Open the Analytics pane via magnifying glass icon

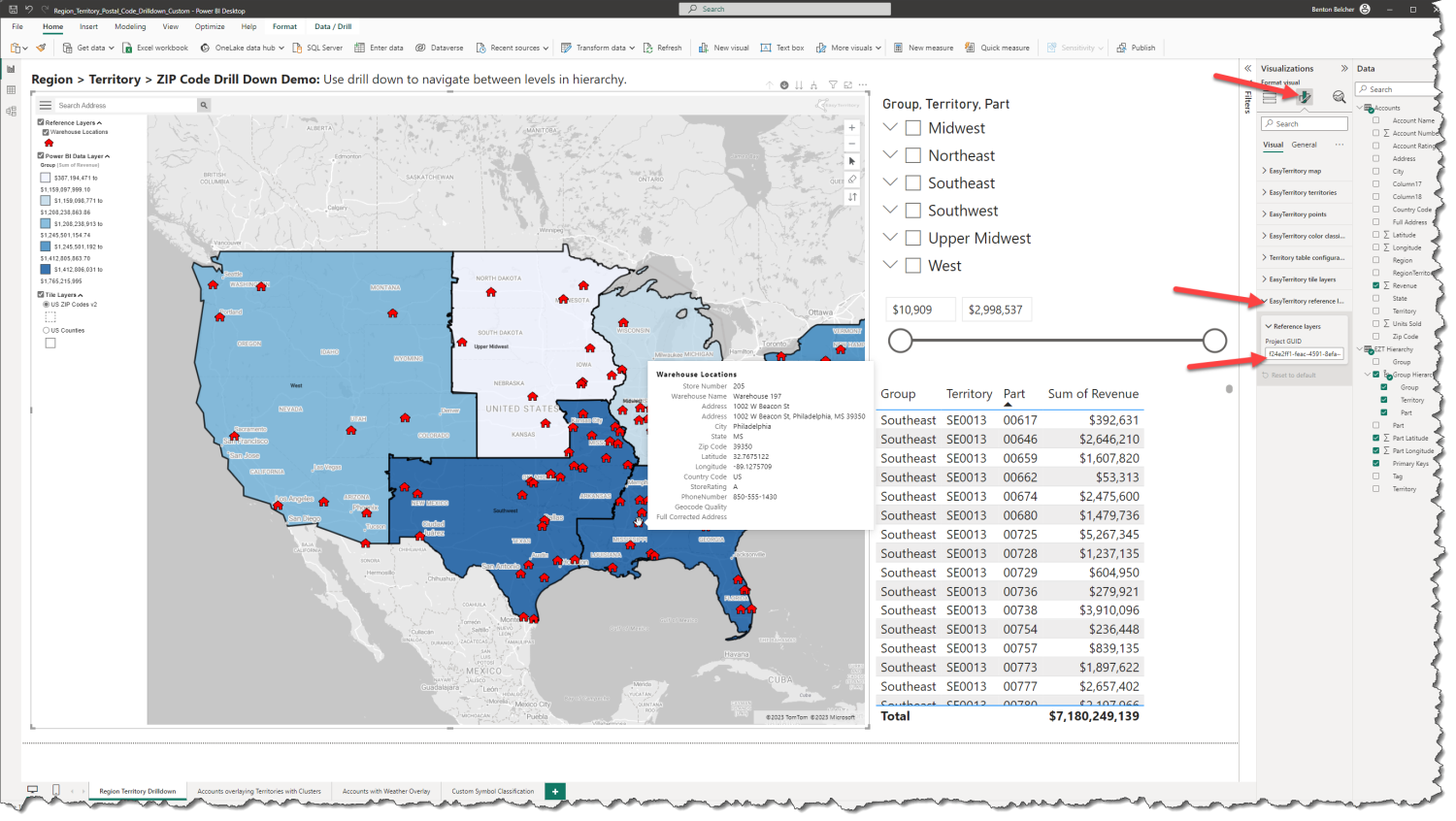coord(1338,96)
